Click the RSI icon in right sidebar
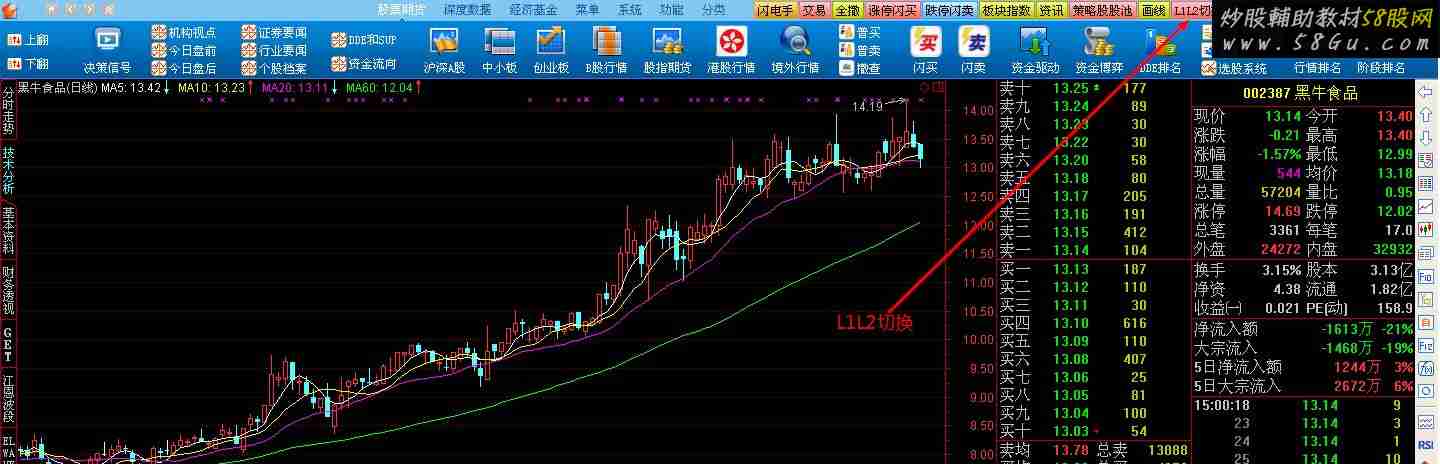Image resolution: width=1440 pixels, height=464 pixels. coord(1426,444)
